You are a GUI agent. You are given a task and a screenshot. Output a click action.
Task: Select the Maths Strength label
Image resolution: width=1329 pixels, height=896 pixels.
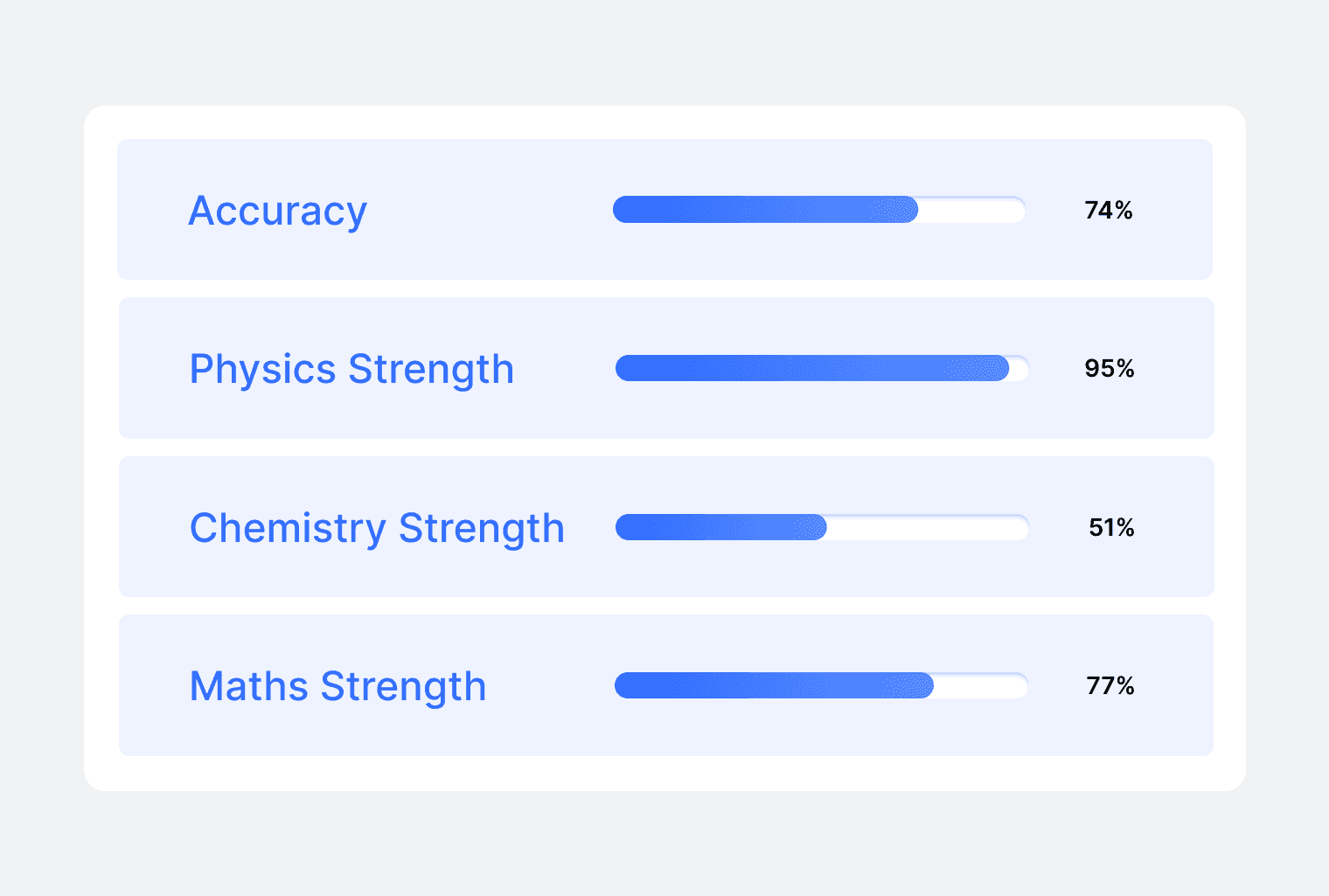pos(337,686)
